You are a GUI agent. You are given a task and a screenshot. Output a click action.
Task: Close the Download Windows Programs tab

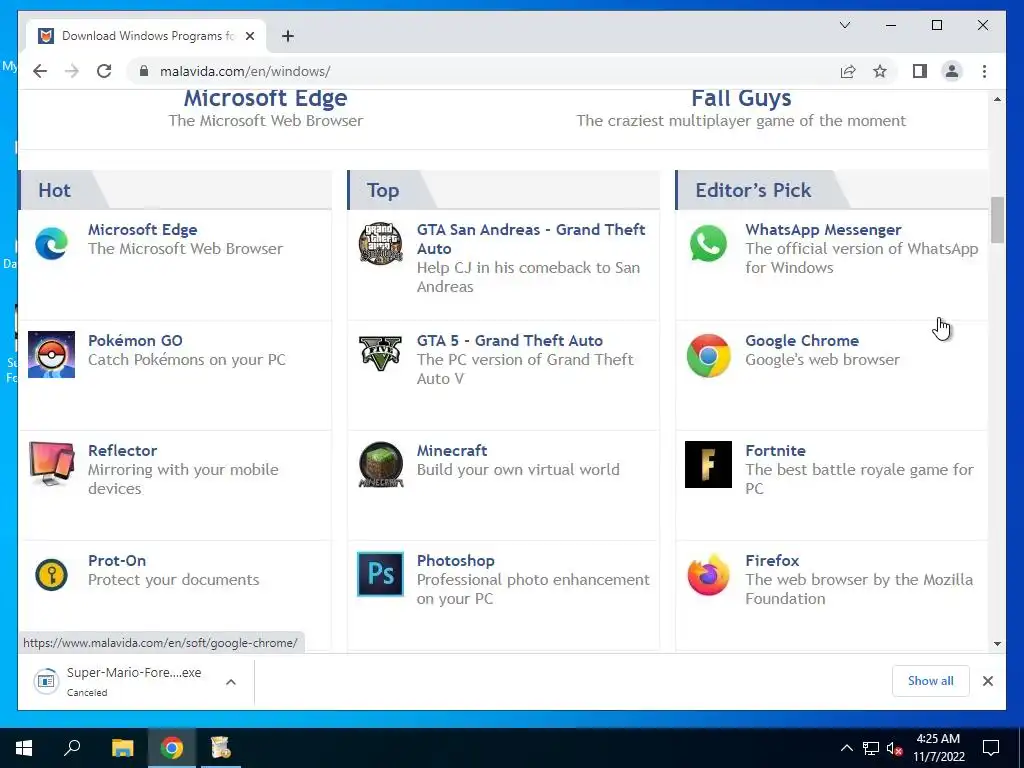click(x=249, y=36)
